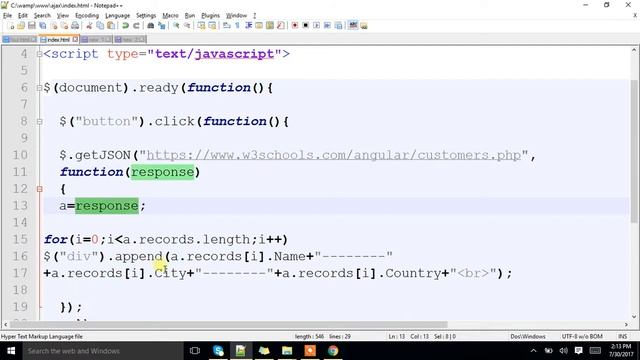
Task: Click the Save All toolbar icon
Action: 42,26
